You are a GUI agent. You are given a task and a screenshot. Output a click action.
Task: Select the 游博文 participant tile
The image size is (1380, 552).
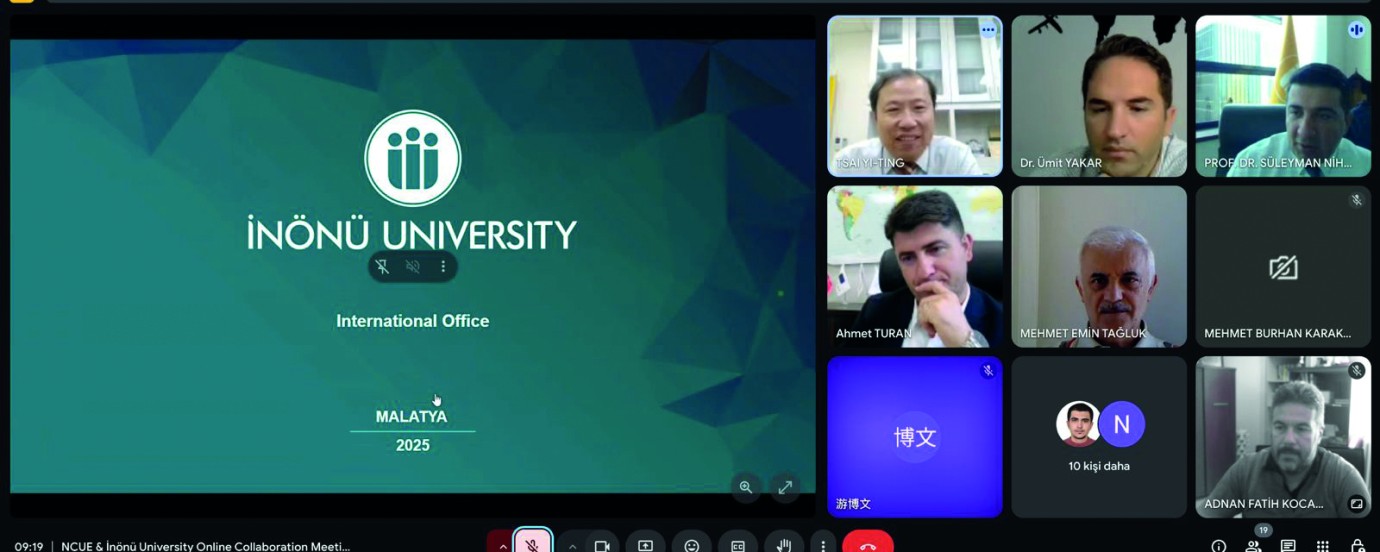915,437
